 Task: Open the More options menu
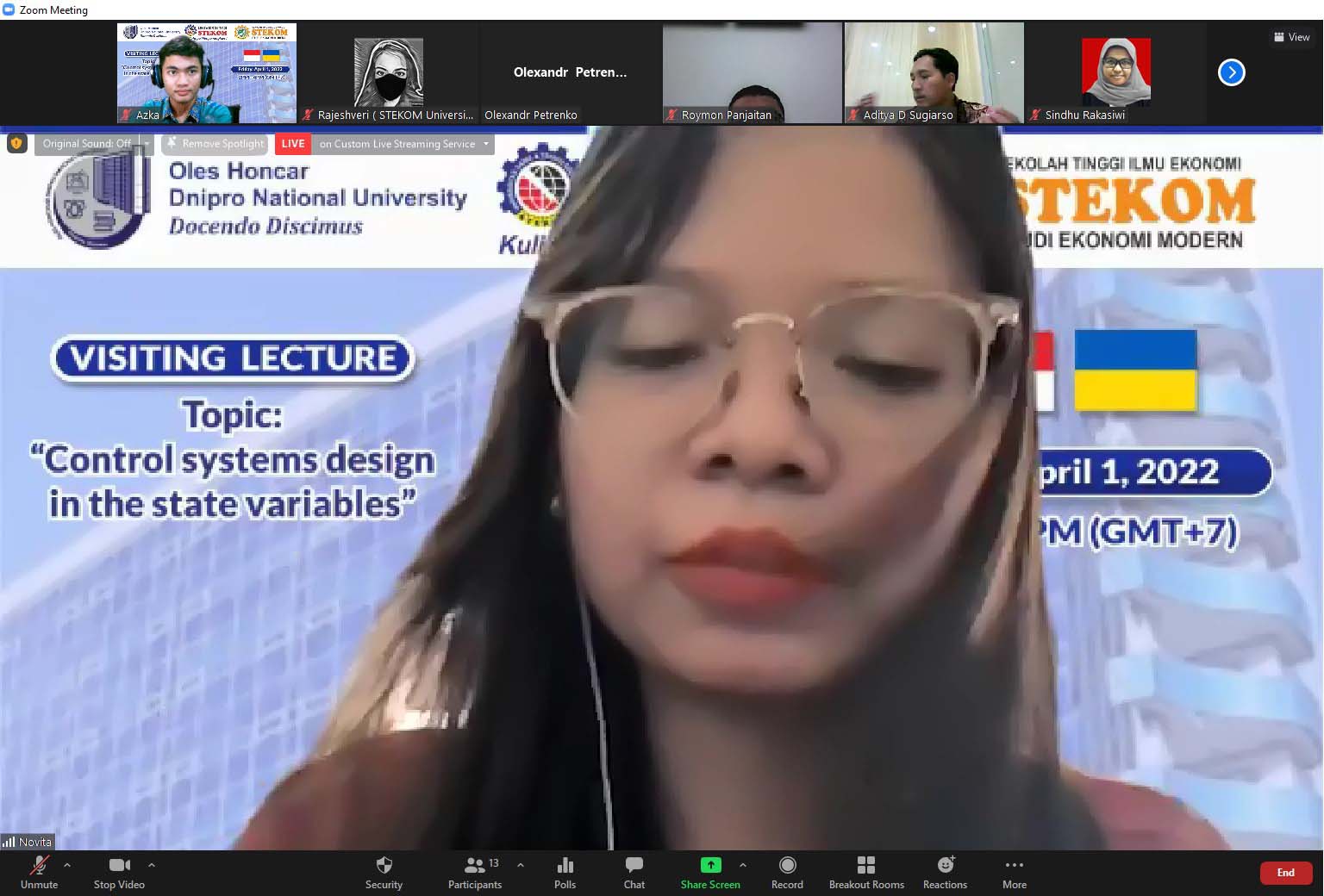point(1015,872)
